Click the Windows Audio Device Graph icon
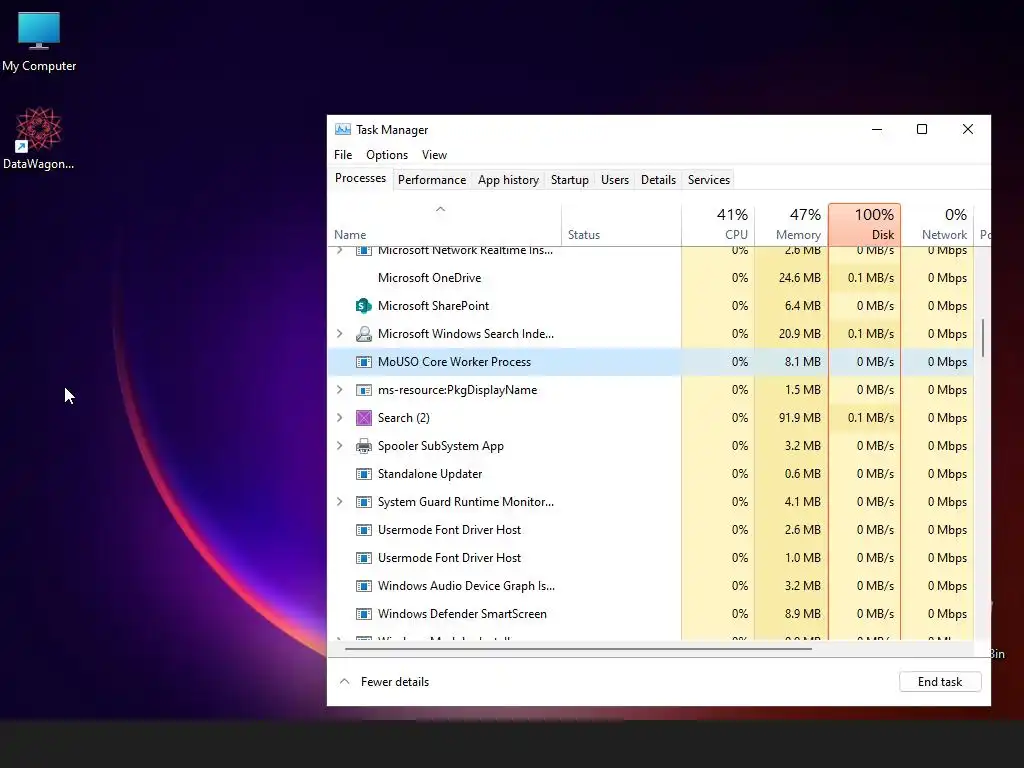 click(363, 586)
